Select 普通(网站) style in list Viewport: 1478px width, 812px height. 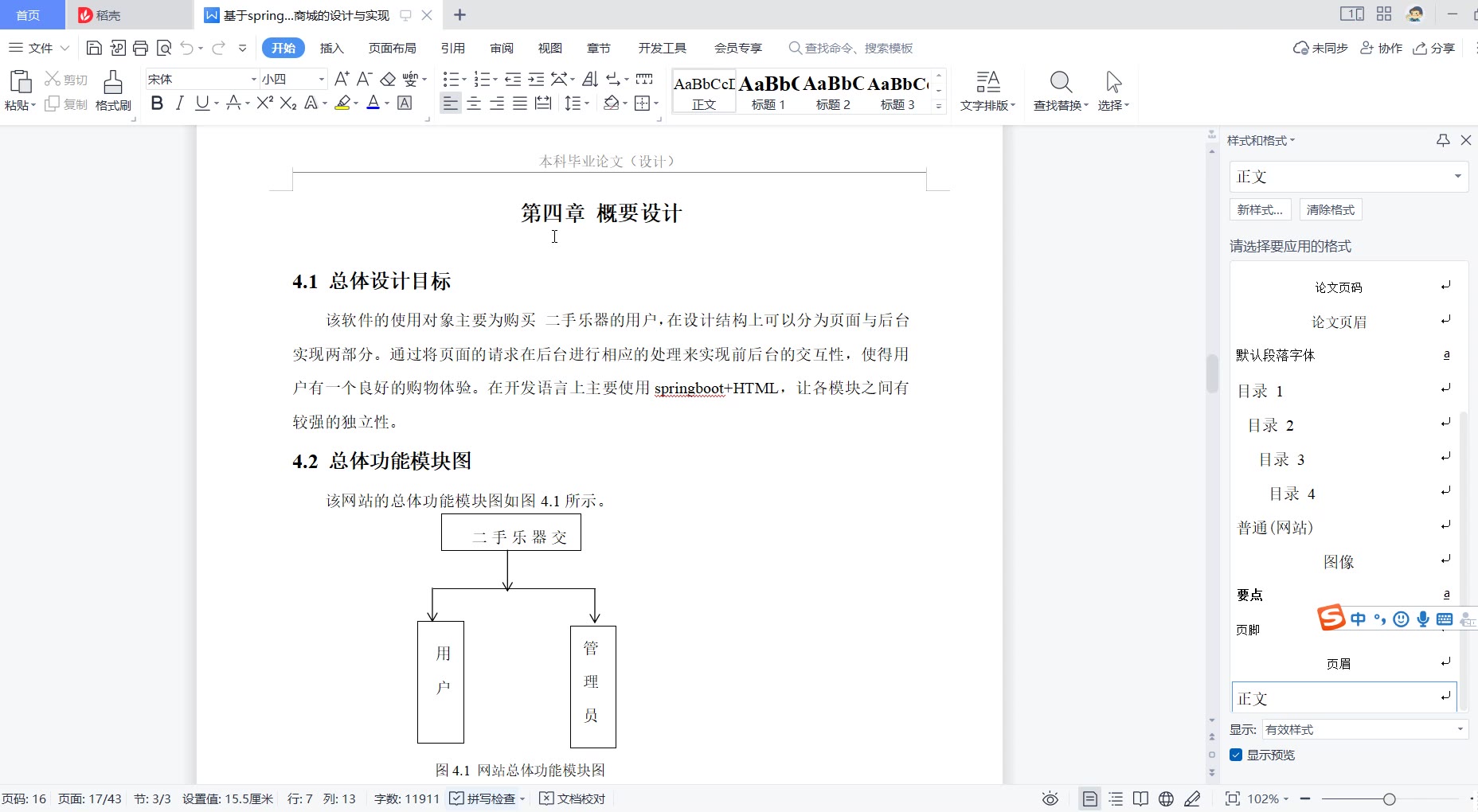[x=1344, y=527]
